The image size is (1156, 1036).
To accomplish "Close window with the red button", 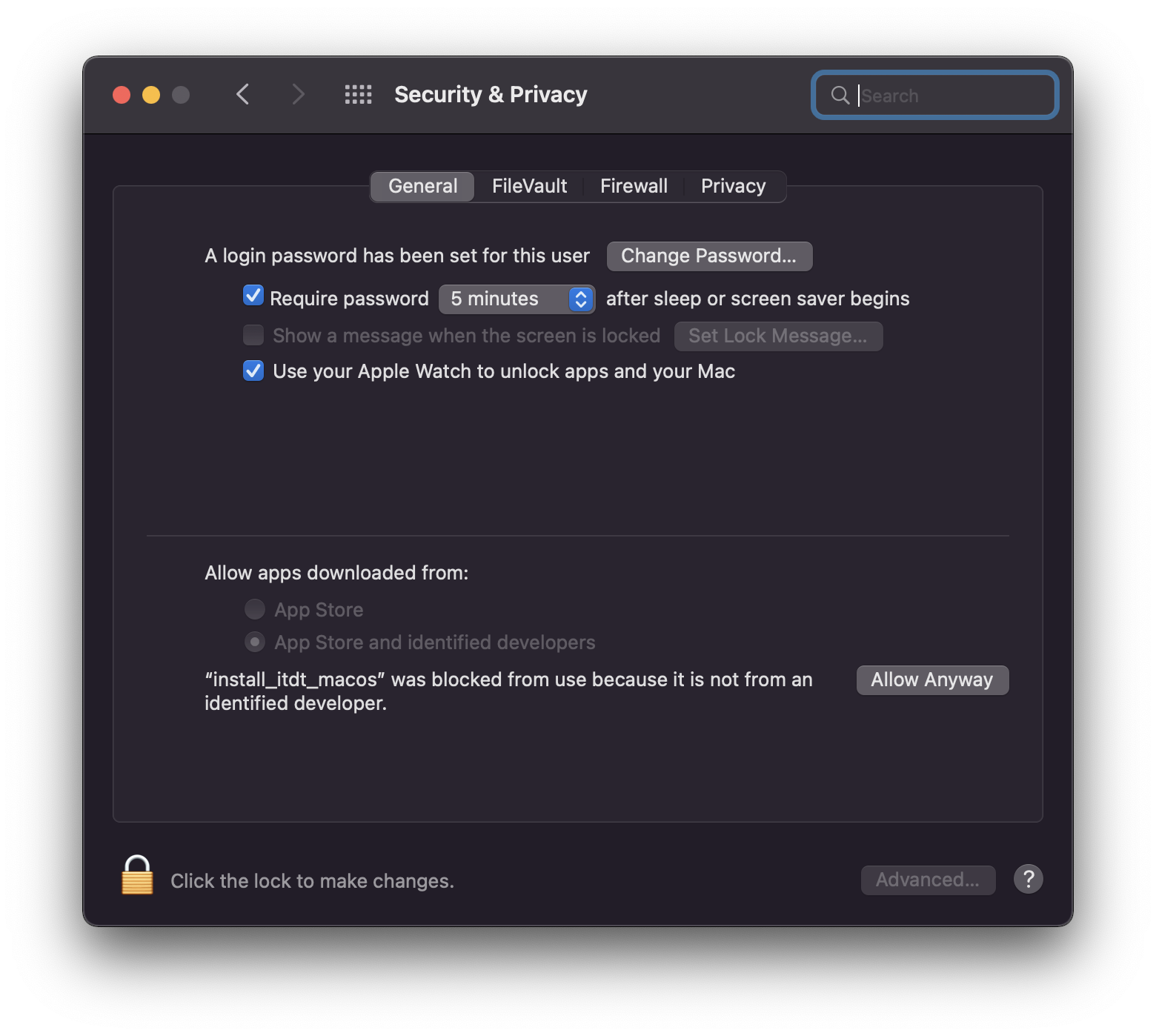I will 122,95.
